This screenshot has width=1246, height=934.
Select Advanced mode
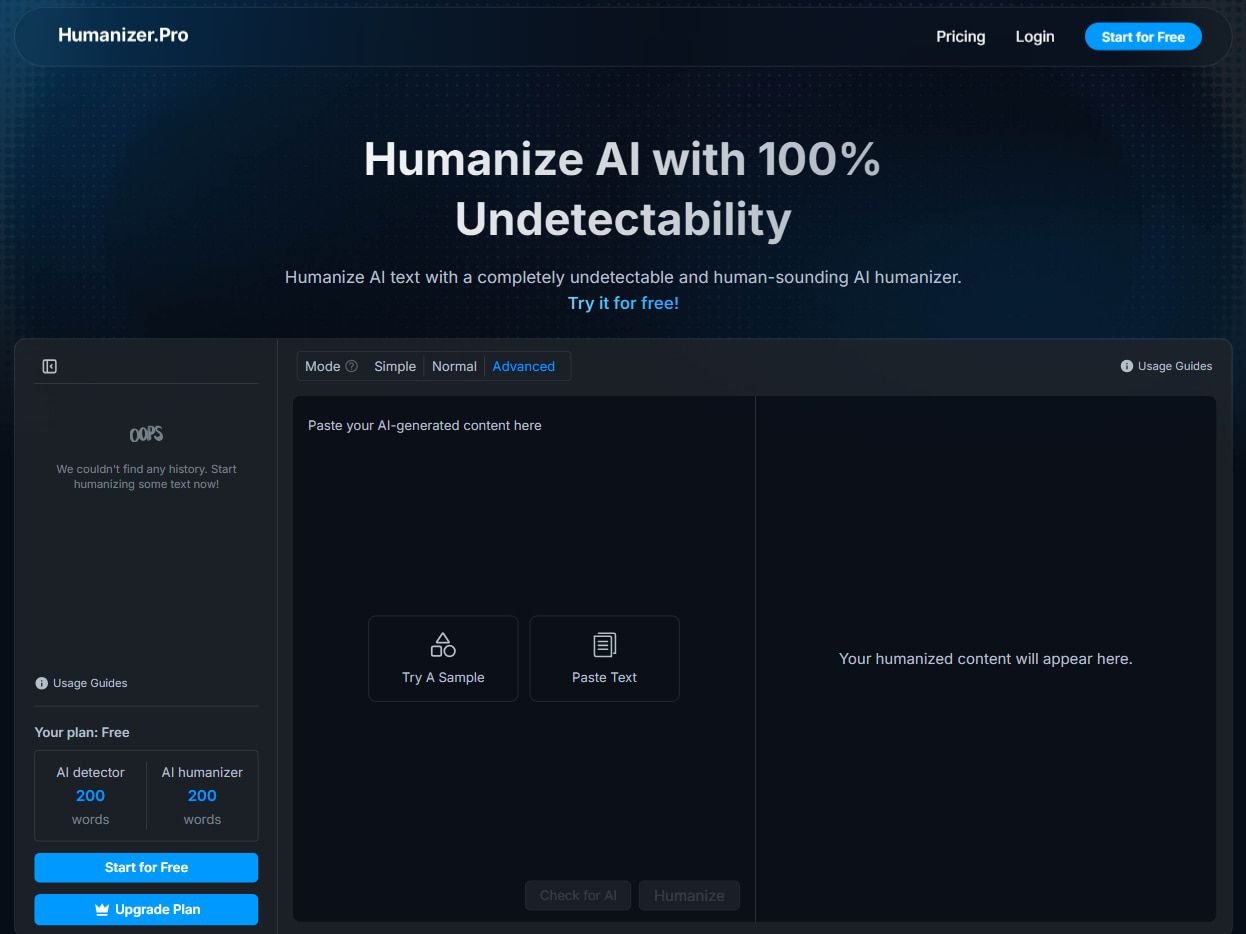point(524,366)
